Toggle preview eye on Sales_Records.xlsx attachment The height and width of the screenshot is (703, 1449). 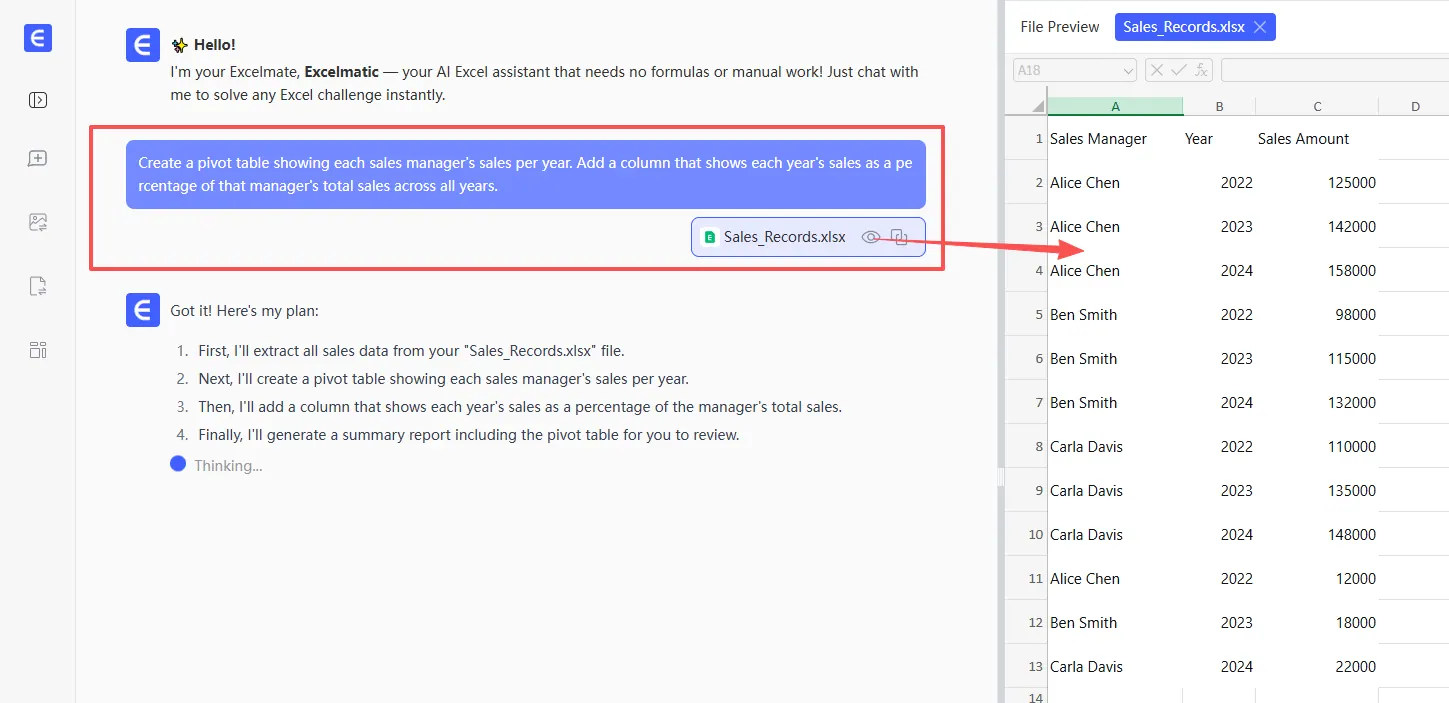click(x=871, y=237)
